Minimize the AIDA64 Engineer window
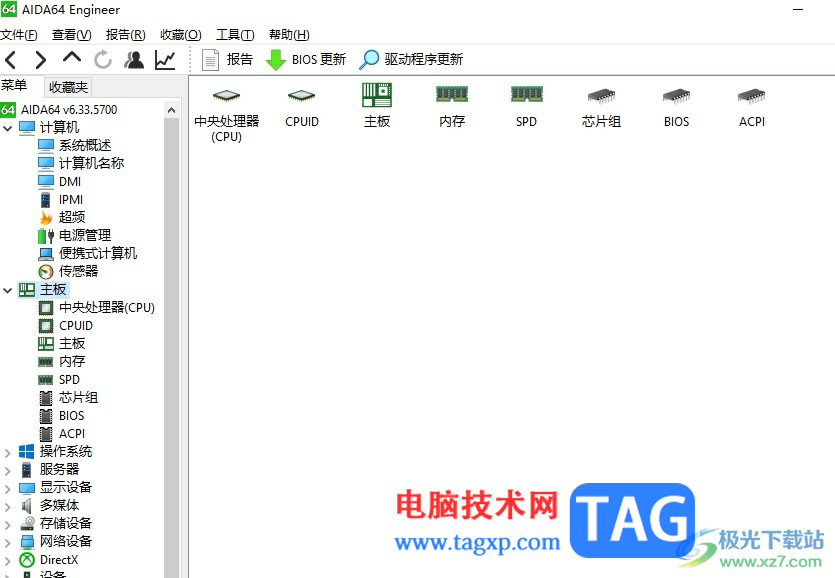835x578 pixels. tap(798, 10)
